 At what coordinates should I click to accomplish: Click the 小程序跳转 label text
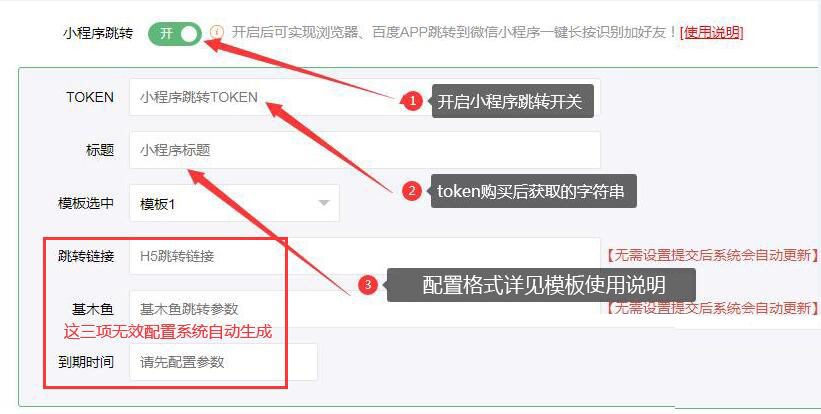click(98, 34)
